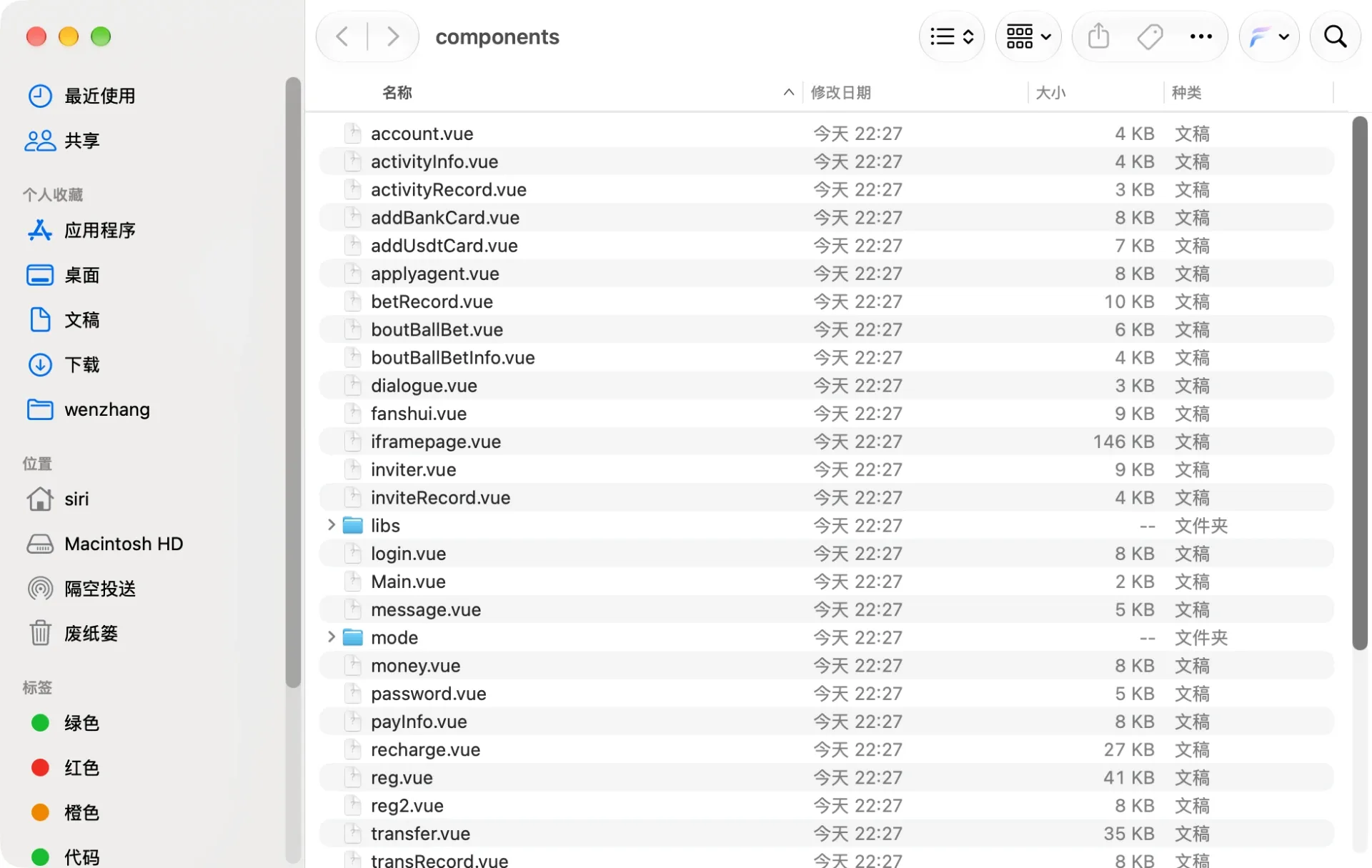Go back with the left arrow
This screenshot has width=1372, height=868.
pyautogui.click(x=342, y=36)
